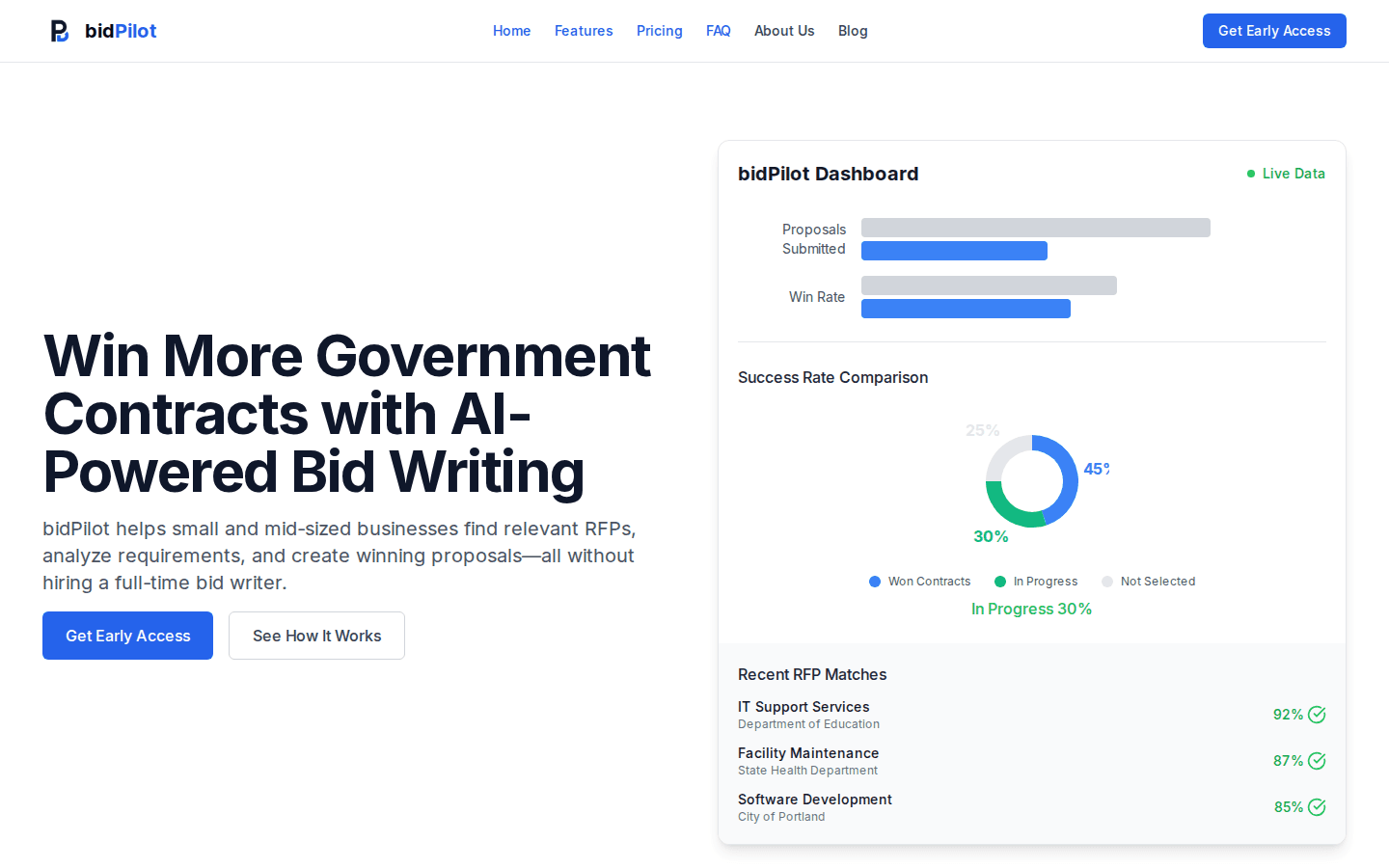This screenshot has height=868, width=1389.
Task: Select FAQ in the top navigation
Action: [719, 31]
